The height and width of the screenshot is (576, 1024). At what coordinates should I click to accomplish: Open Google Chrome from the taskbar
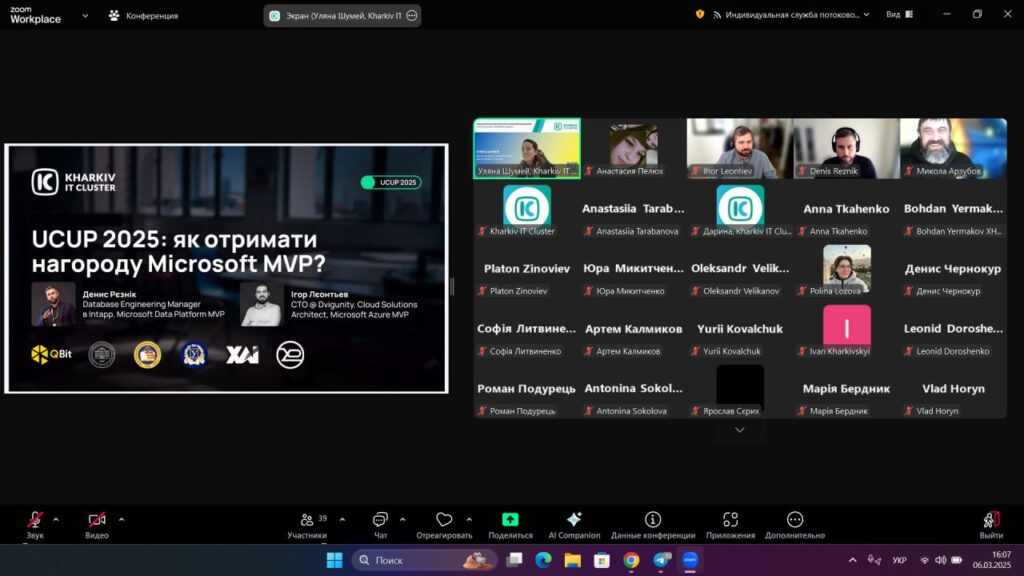point(632,560)
